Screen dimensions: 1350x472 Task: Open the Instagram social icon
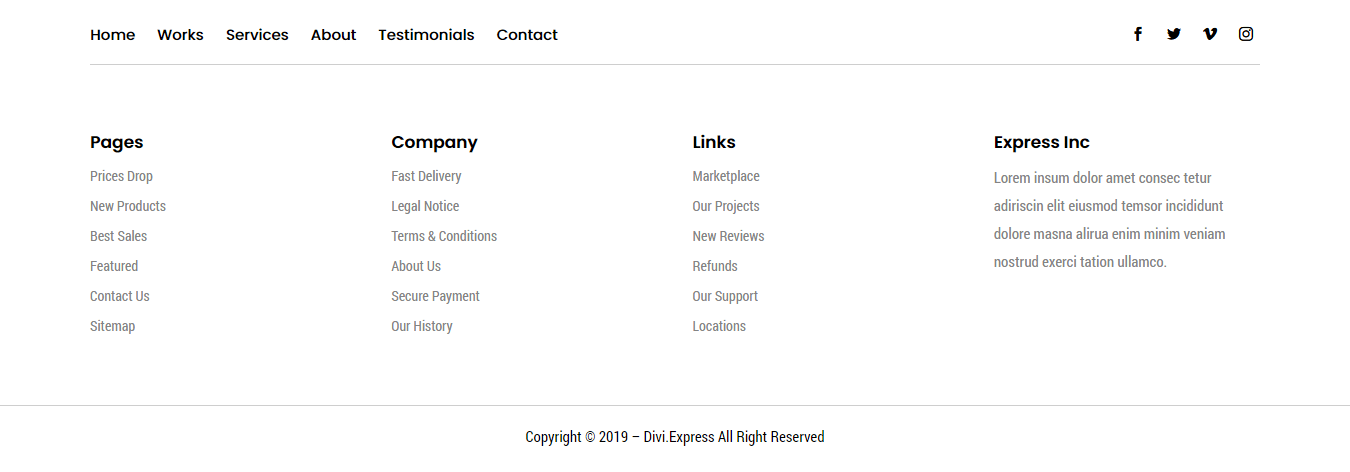pyautogui.click(x=1246, y=34)
